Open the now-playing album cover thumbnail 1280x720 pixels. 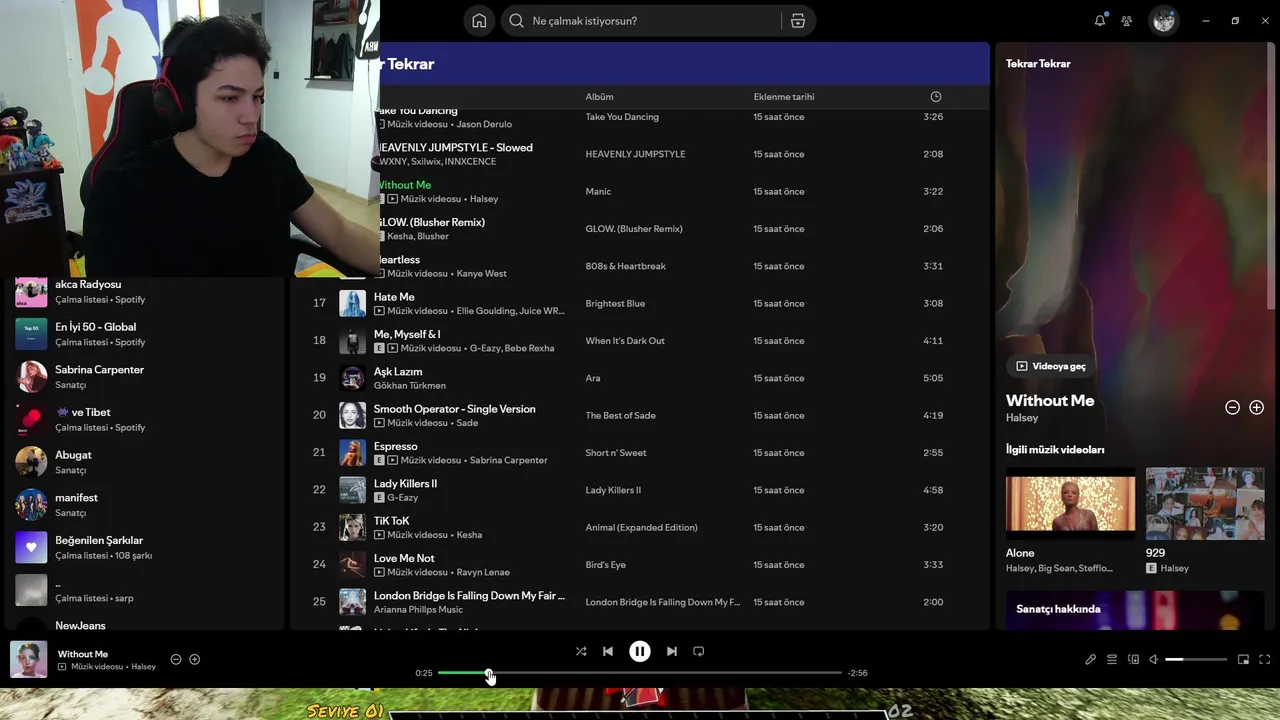28,659
